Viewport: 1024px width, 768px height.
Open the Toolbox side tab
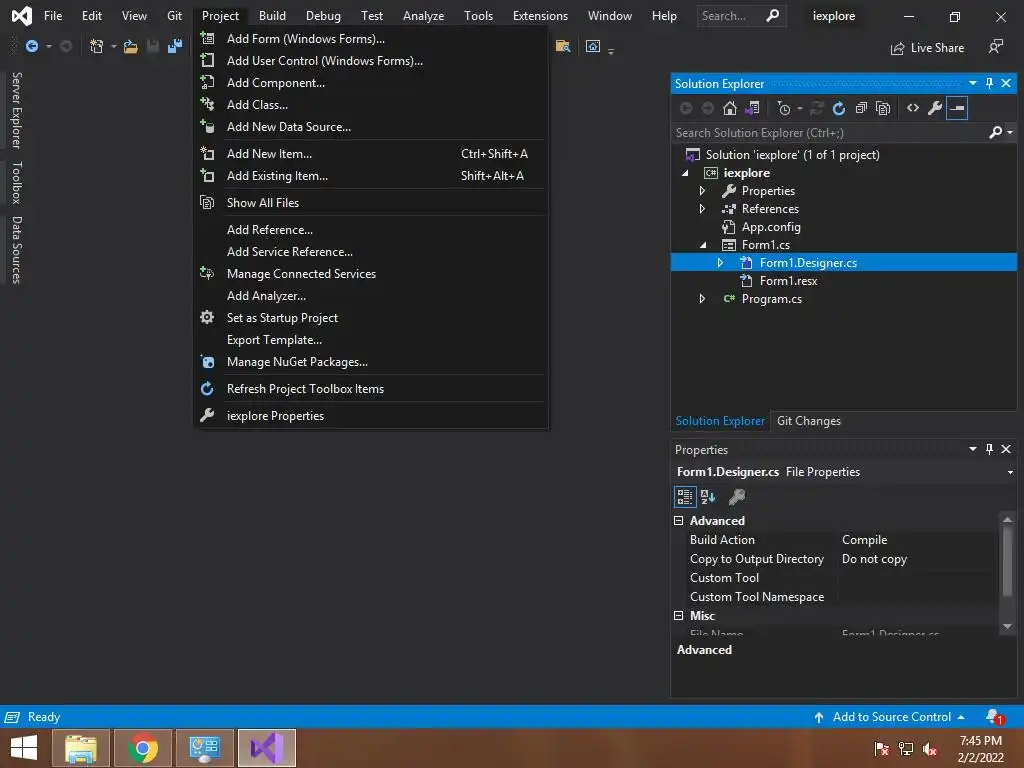tap(17, 183)
